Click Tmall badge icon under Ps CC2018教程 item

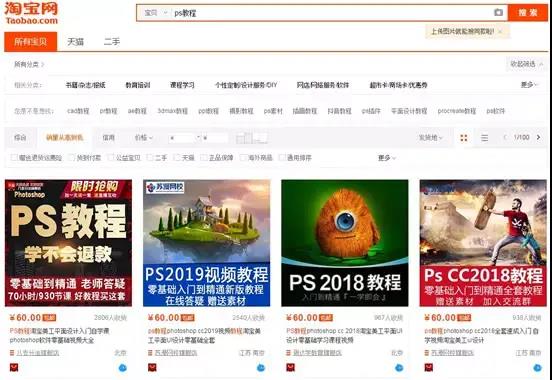(428, 368)
